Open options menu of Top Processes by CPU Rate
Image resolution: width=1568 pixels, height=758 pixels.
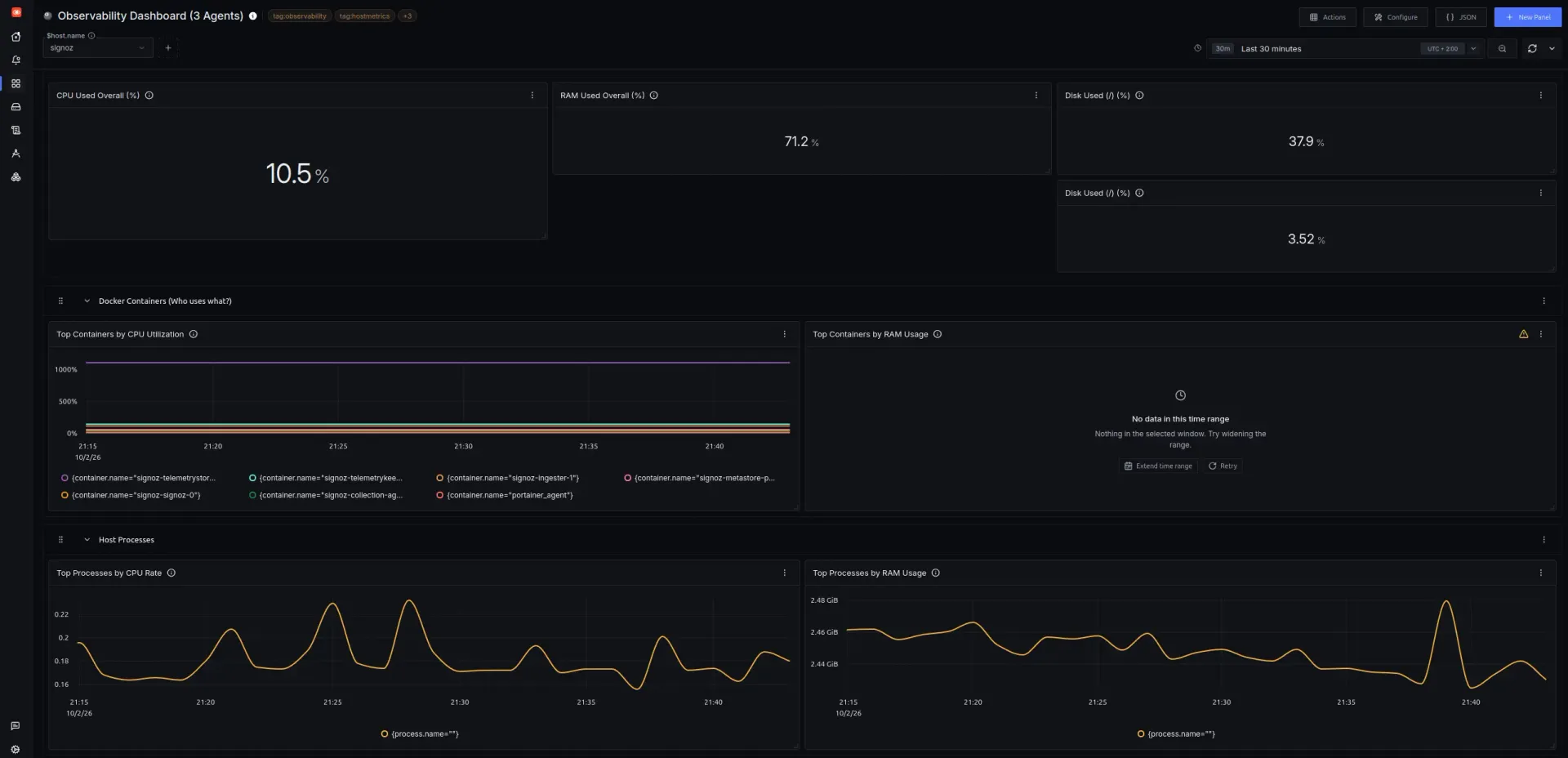785,573
